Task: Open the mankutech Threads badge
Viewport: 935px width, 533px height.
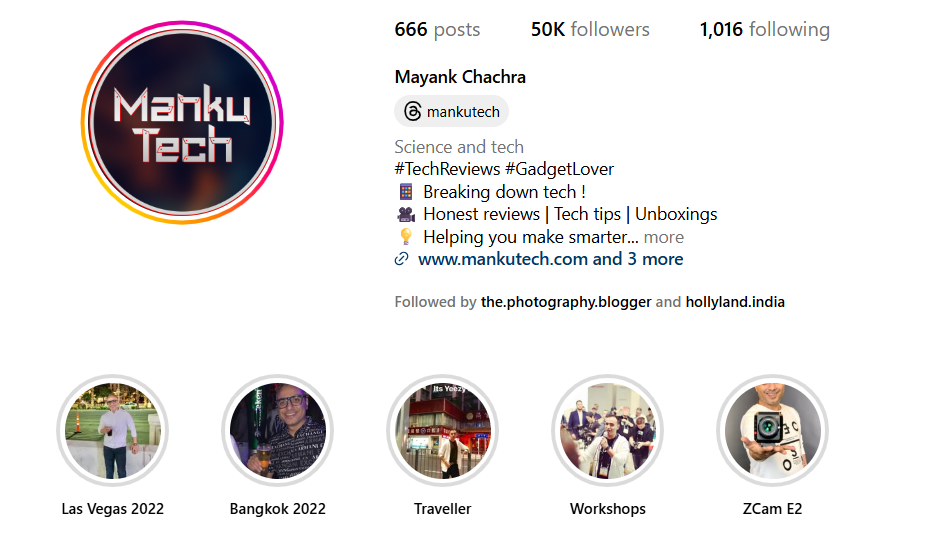Action: (x=451, y=111)
